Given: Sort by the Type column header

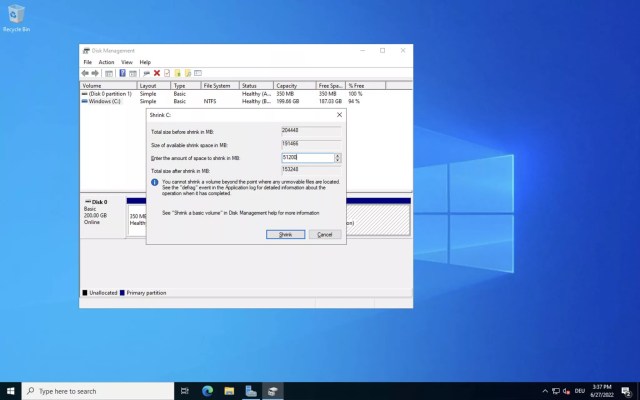Looking at the screenshot, I should tap(186, 86).
